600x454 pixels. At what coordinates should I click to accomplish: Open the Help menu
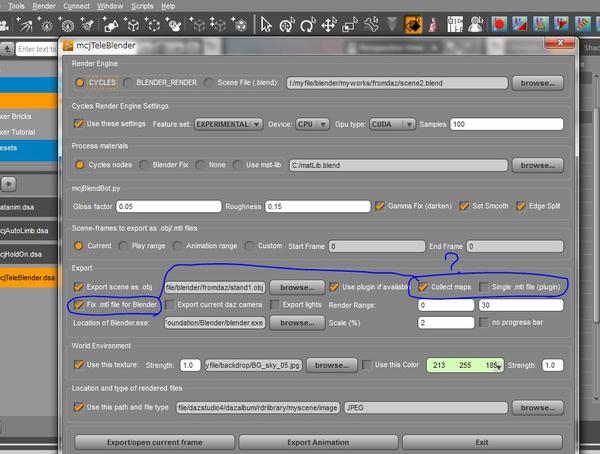[x=168, y=6]
